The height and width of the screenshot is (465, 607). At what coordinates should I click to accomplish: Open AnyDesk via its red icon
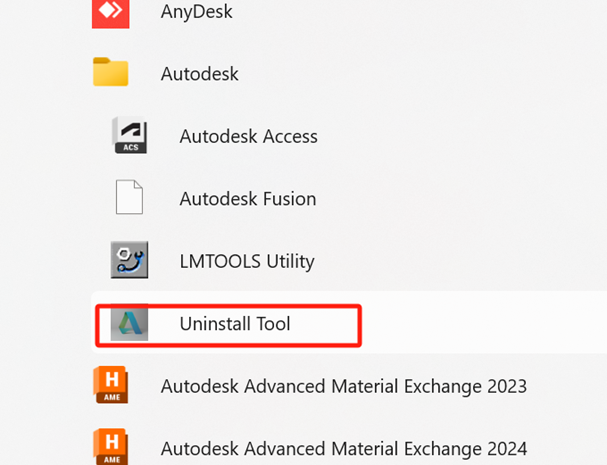[110, 12]
